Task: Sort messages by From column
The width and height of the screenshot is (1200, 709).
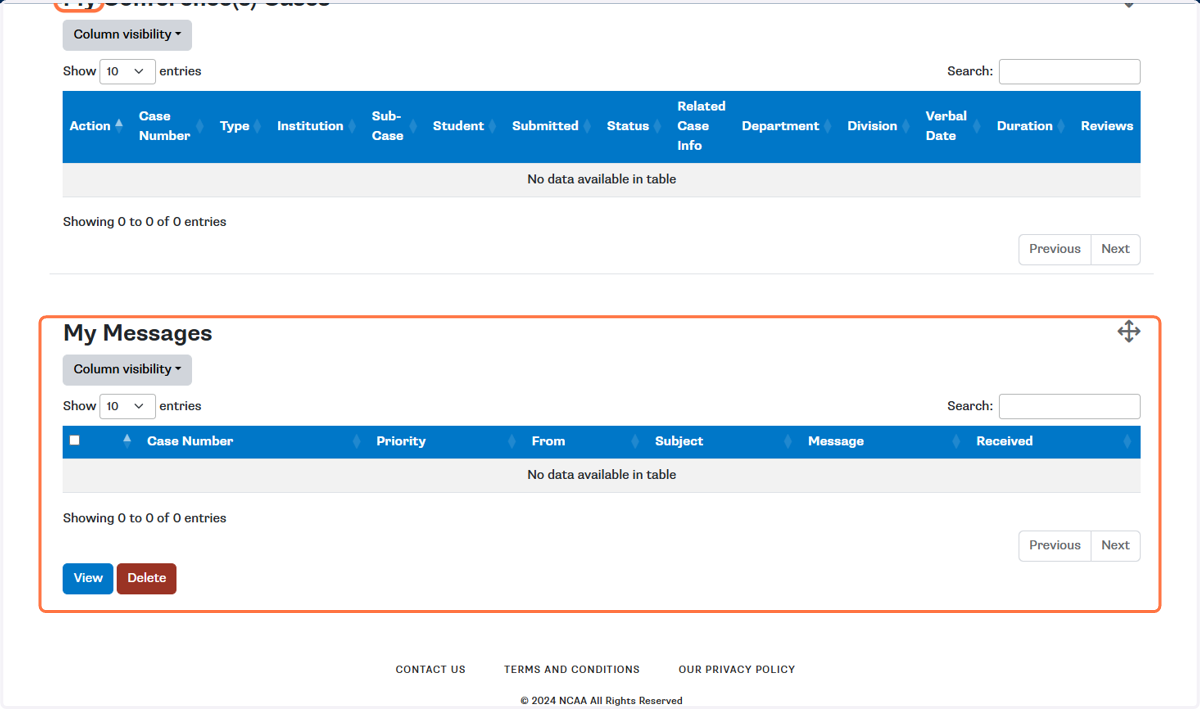Action: point(586,441)
